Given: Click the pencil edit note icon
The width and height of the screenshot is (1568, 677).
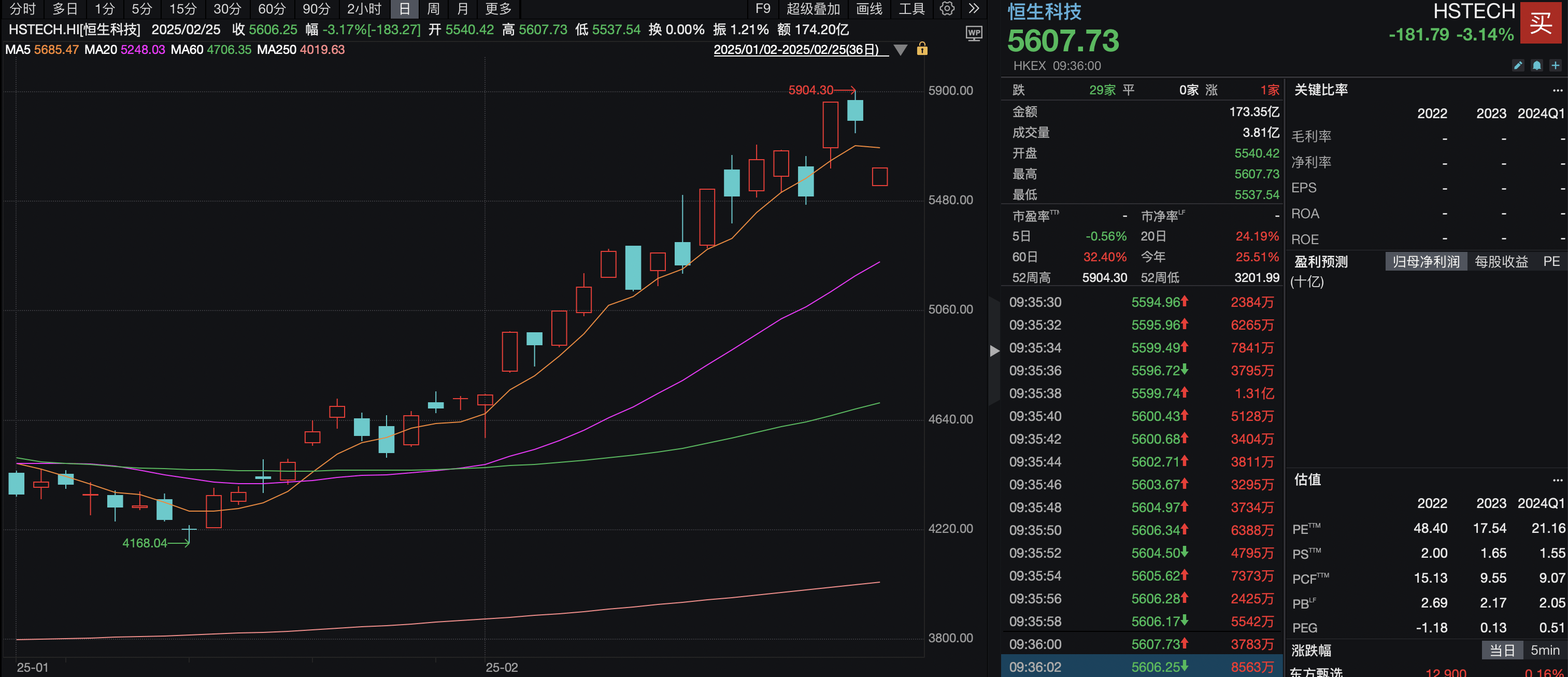Looking at the screenshot, I should pyautogui.click(x=1518, y=66).
